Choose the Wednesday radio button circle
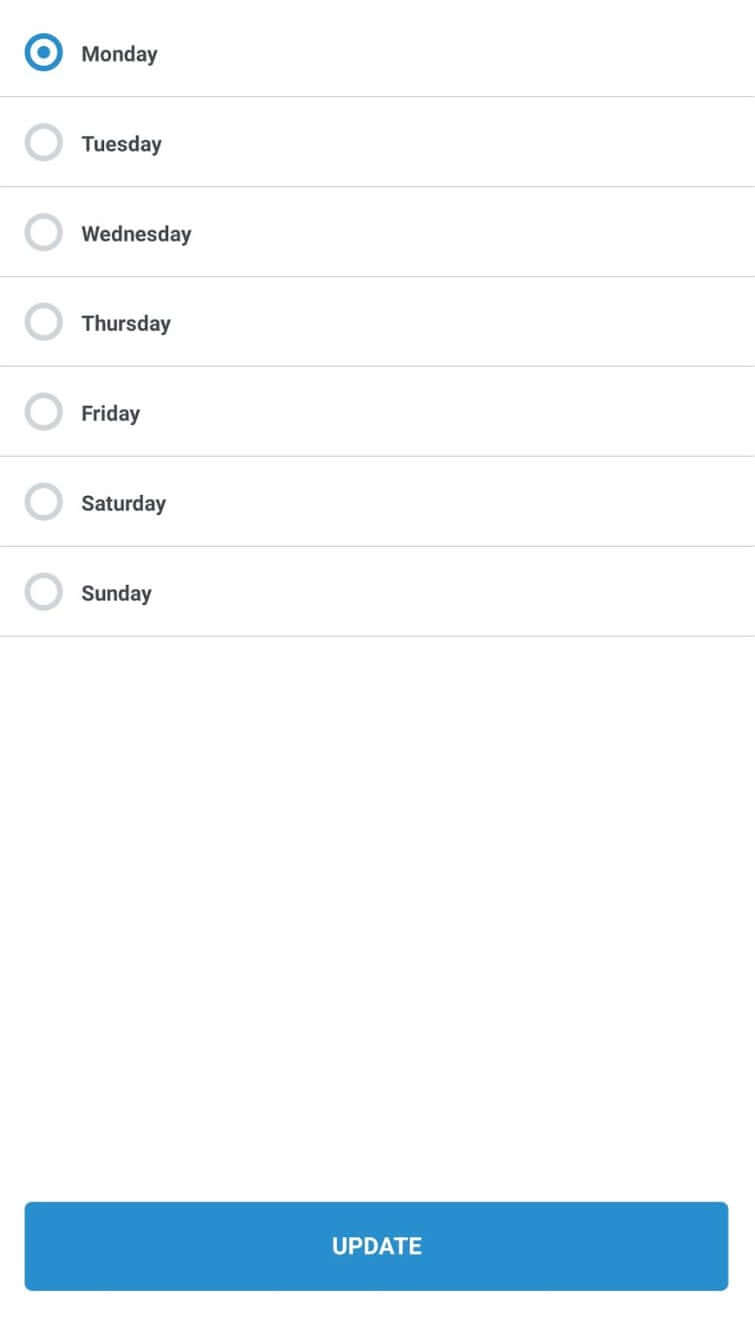The height and width of the screenshot is (1318, 755). click(x=43, y=233)
